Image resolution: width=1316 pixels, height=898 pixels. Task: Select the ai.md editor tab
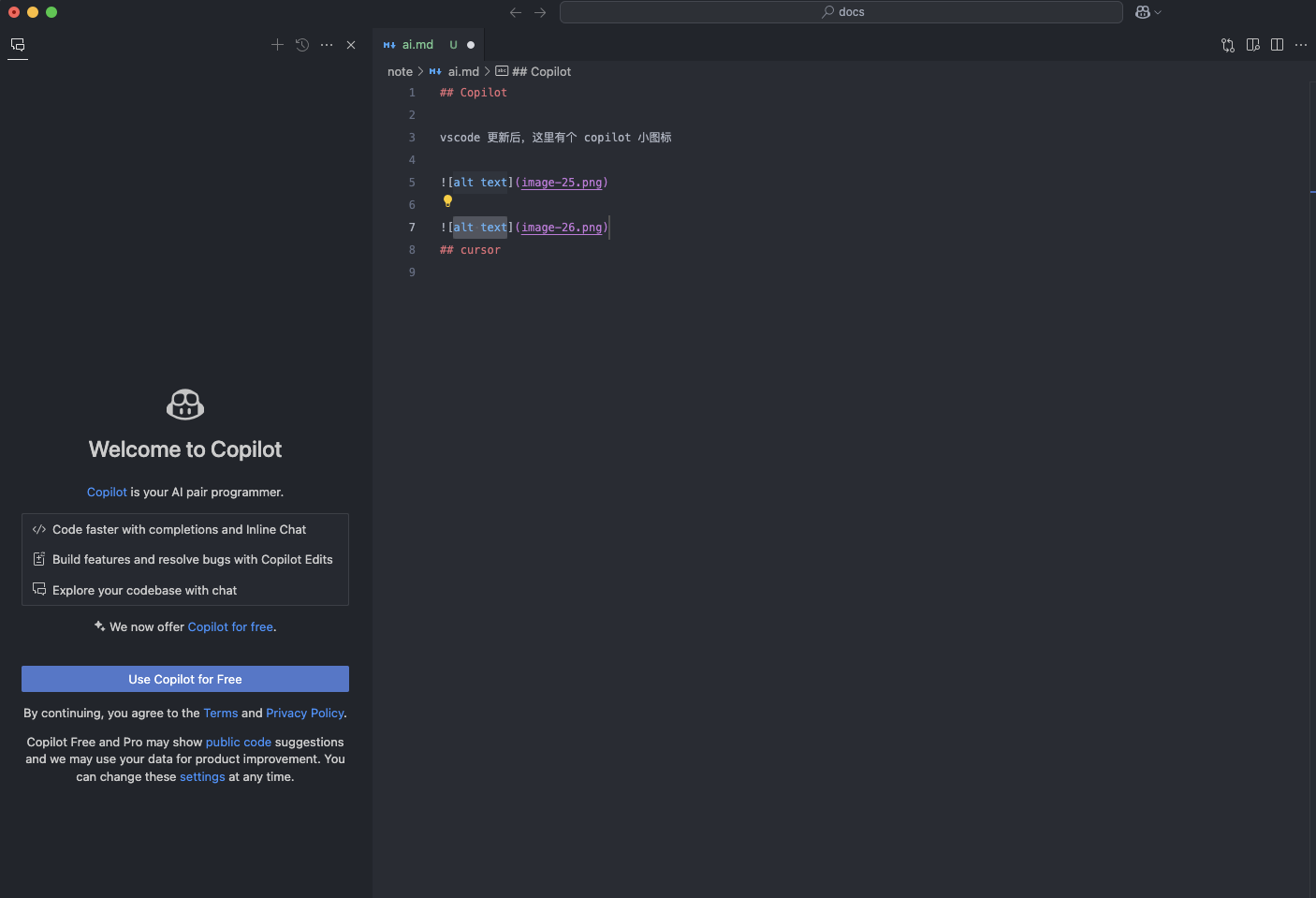[429, 45]
